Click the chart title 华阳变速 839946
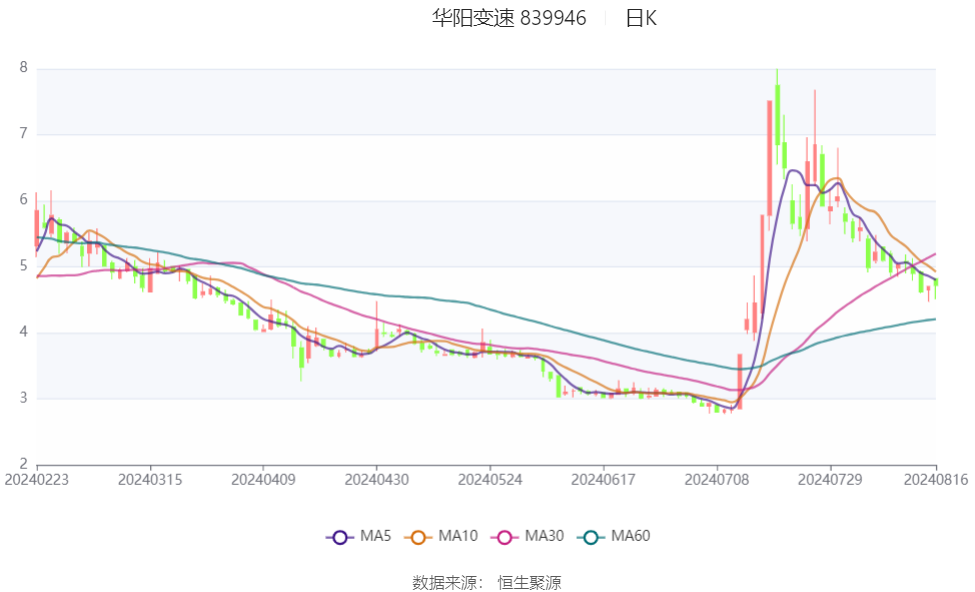This screenshot has width=975, height=592. click(x=509, y=18)
